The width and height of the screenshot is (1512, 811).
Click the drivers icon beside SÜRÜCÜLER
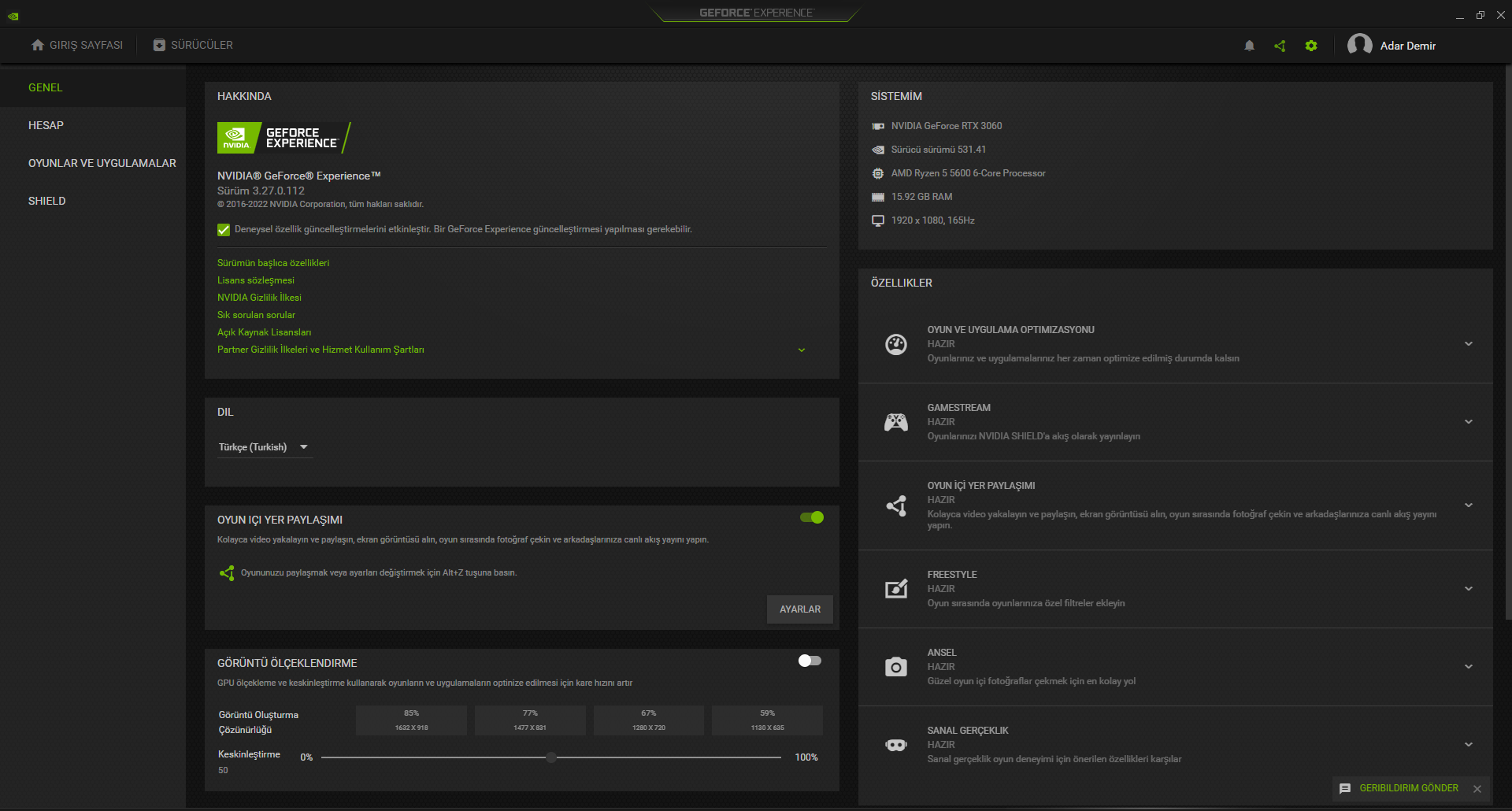click(x=159, y=45)
